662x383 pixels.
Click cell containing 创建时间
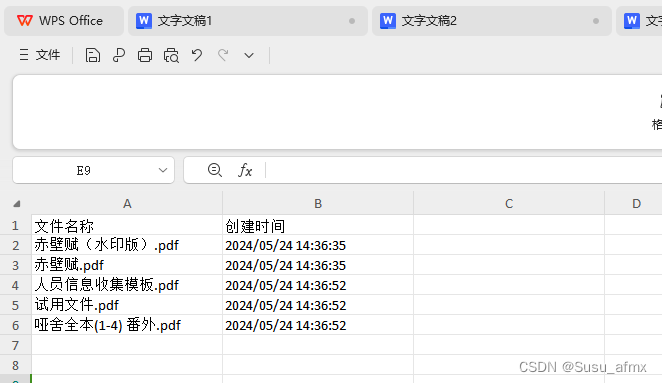point(318,225)
